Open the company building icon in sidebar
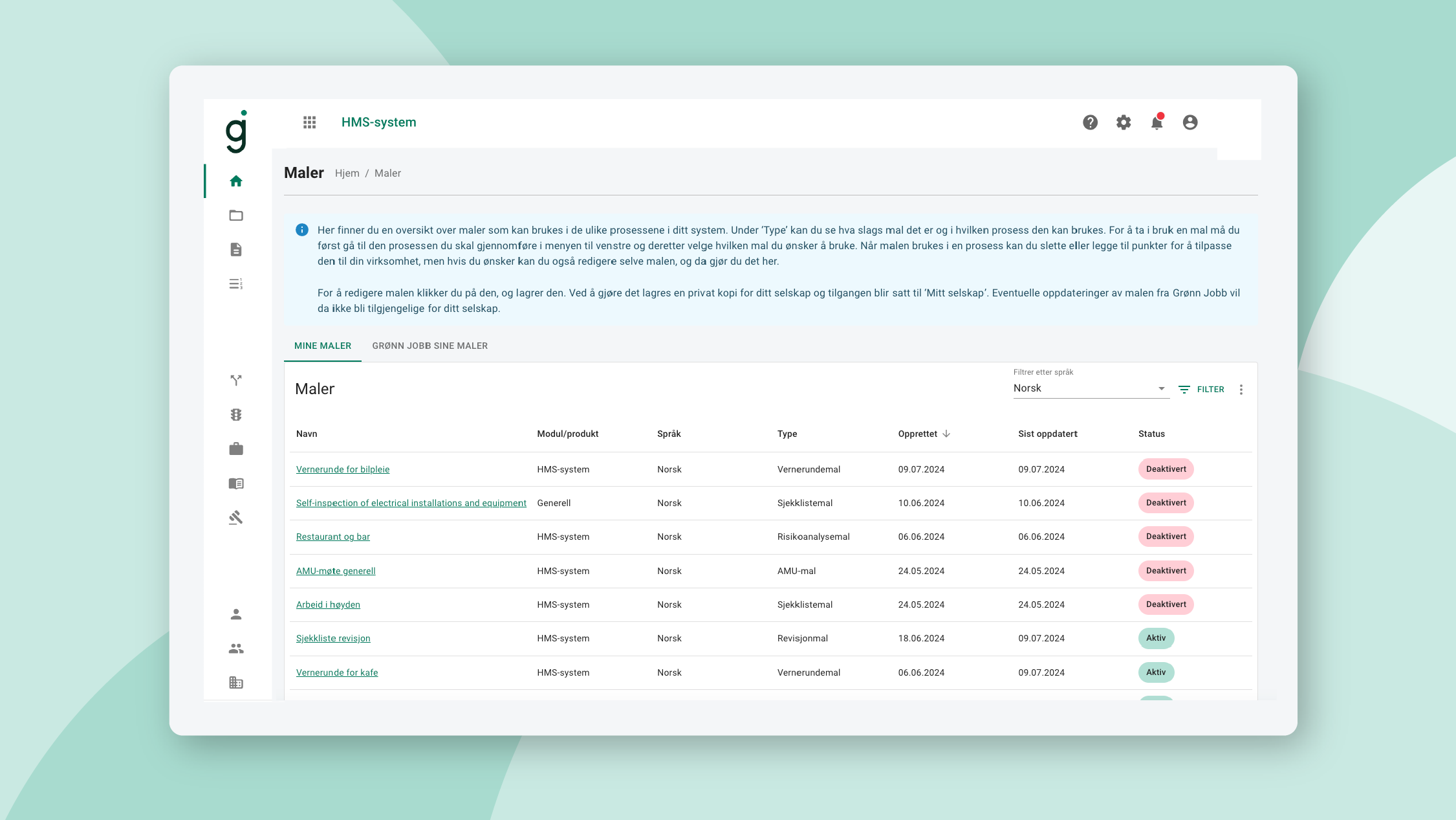Screen dimensions: 1456x820 (x=236, y=683)
